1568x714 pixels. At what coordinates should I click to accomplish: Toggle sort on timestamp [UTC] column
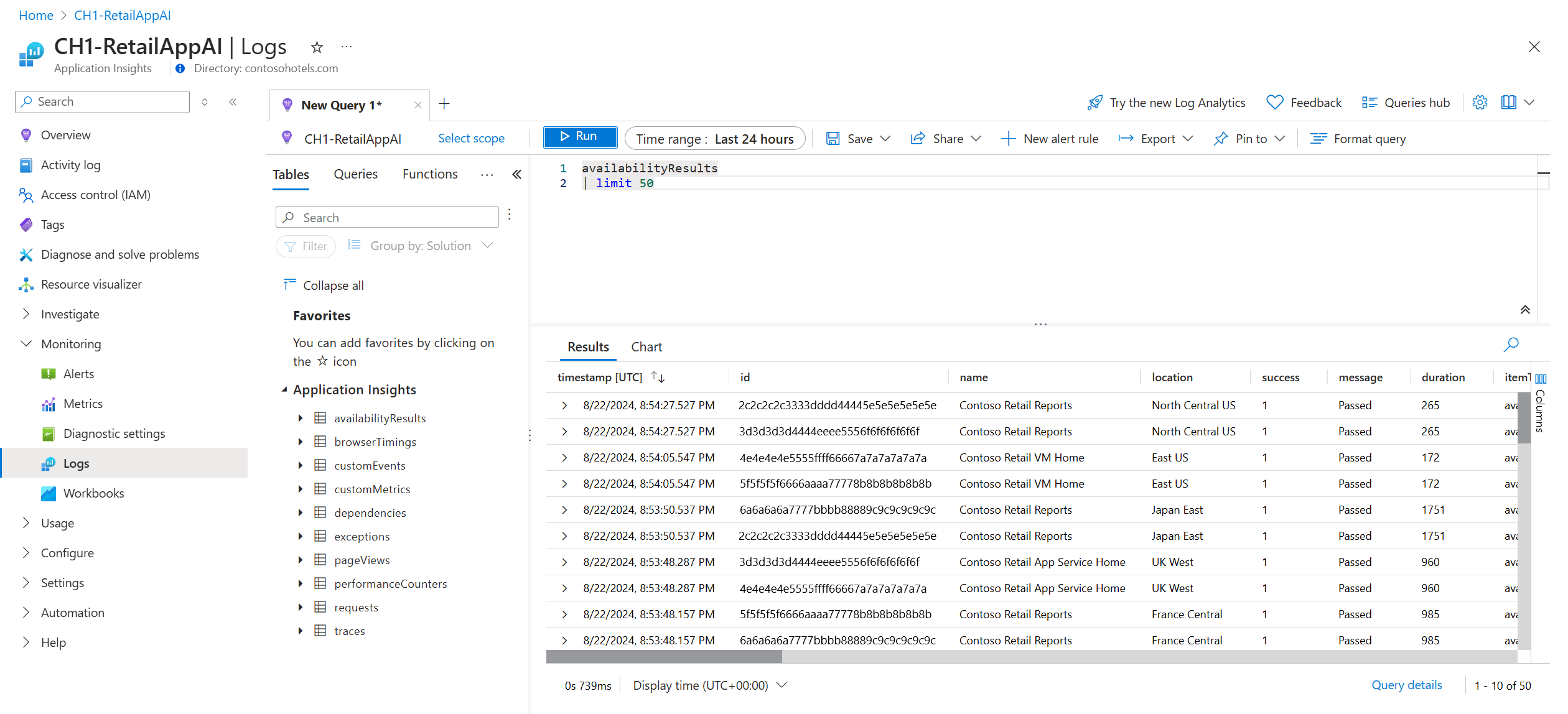click(658, 377)
